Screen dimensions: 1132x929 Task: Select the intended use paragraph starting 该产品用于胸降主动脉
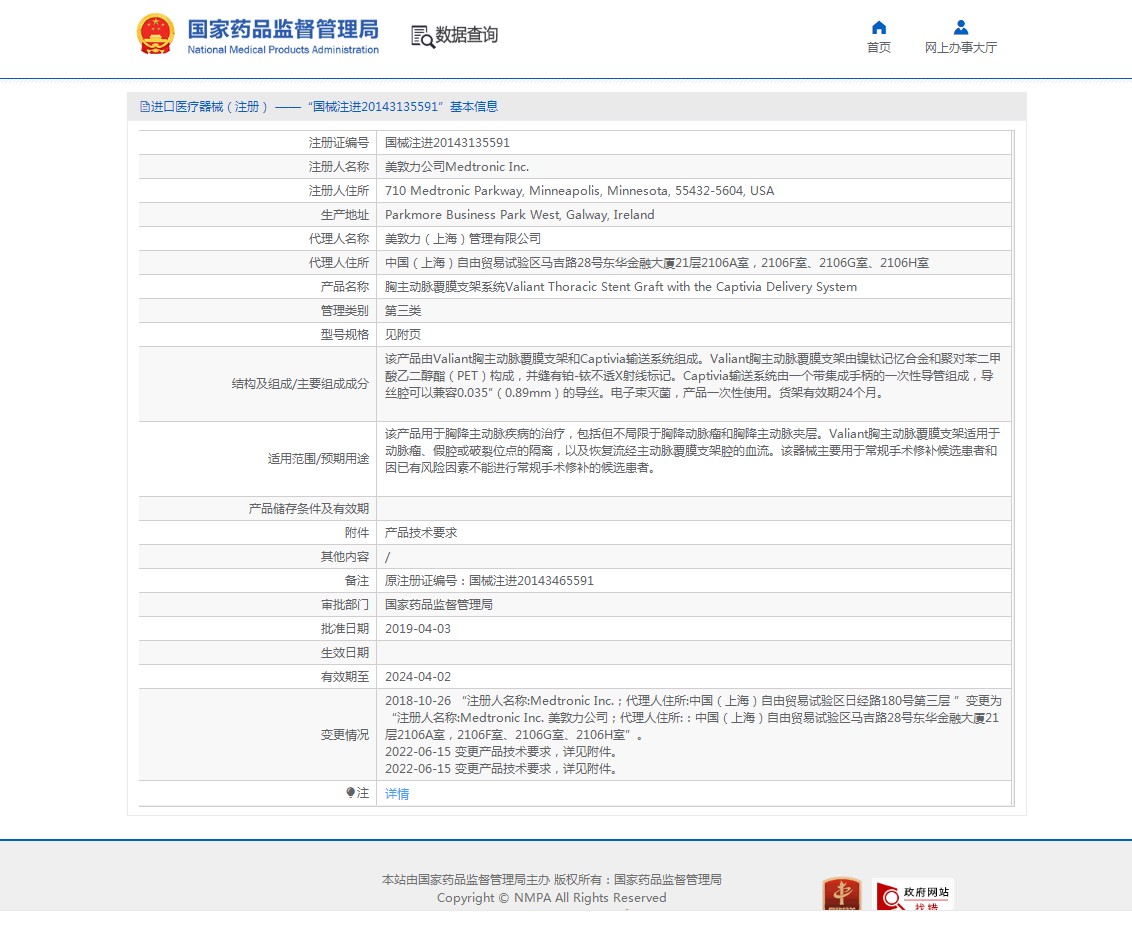point(693,450)
